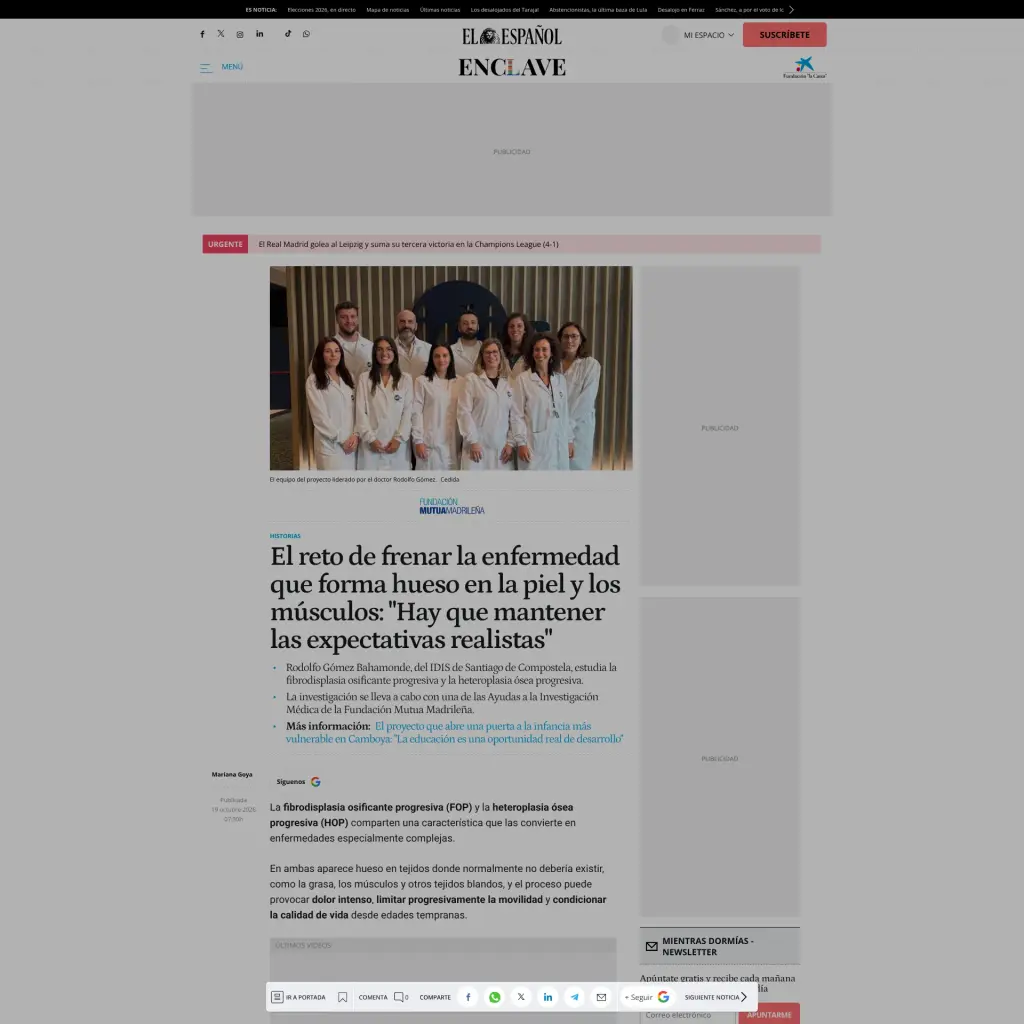This screenshot has width=1024, height=1024.
Task: Click the research team photo
Action: 451,368
